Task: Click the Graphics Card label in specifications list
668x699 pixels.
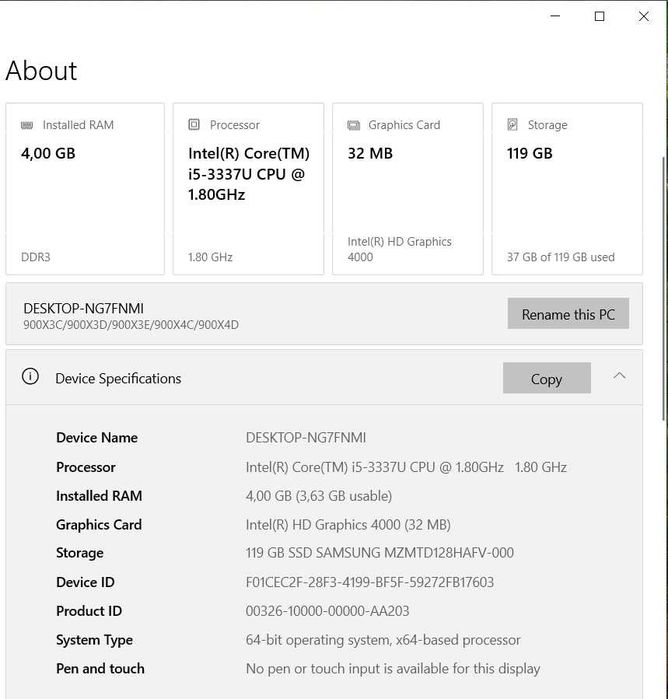Action: coord(99,525)
